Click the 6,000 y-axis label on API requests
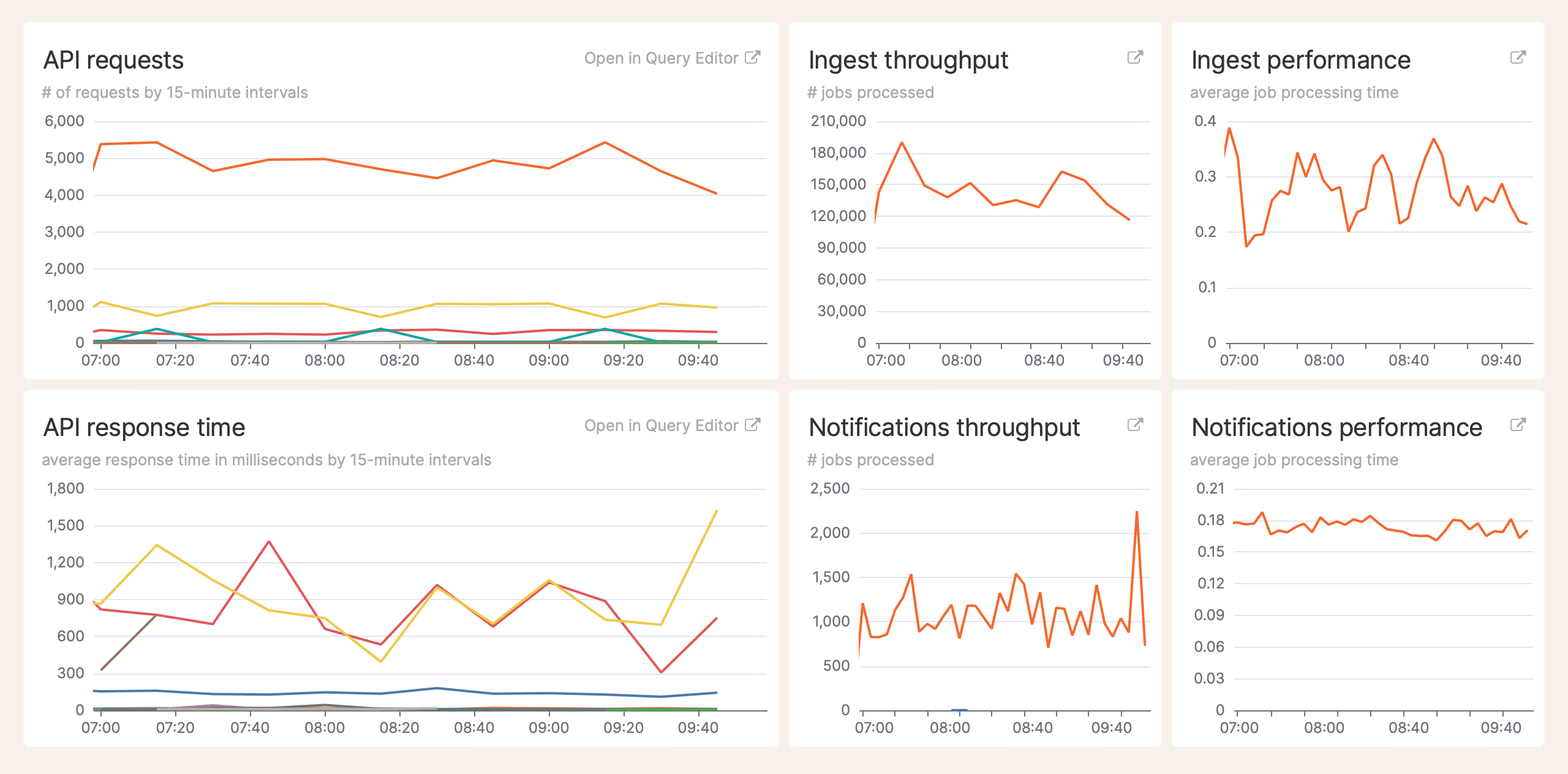This screenshot has height=774, width=1568. click(x=64, y=120)
